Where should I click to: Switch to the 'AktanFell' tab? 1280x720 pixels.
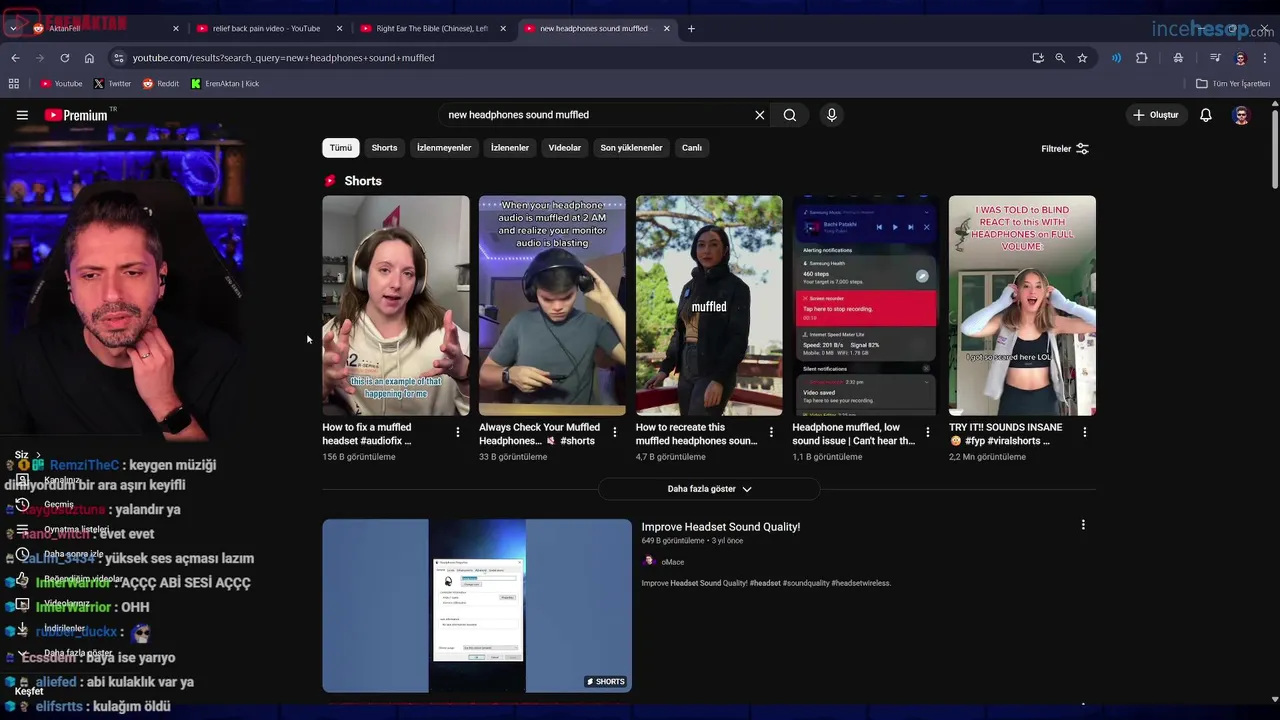[x=105, y=29]
